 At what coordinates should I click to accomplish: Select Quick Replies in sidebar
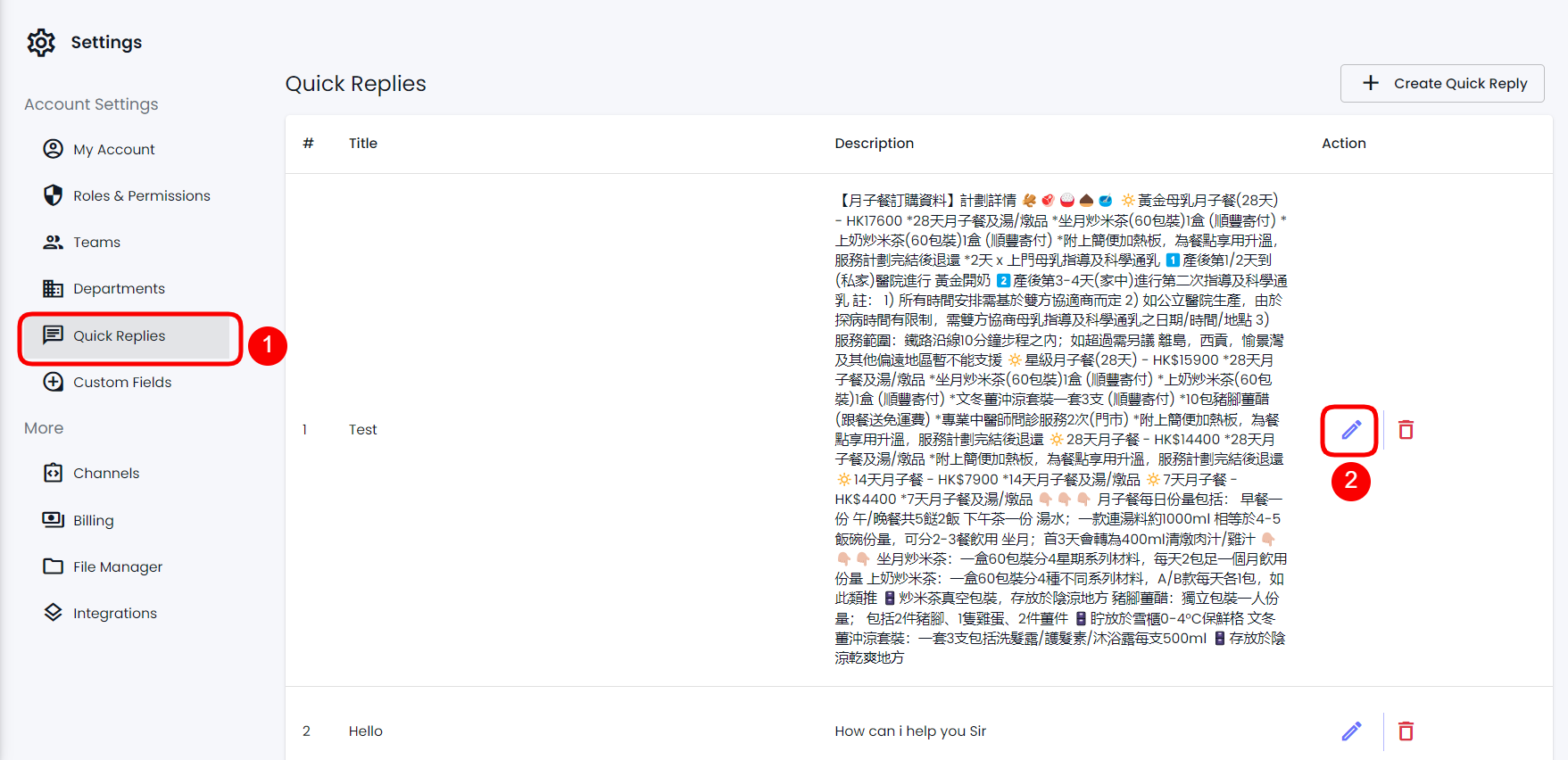click(119, 335)
